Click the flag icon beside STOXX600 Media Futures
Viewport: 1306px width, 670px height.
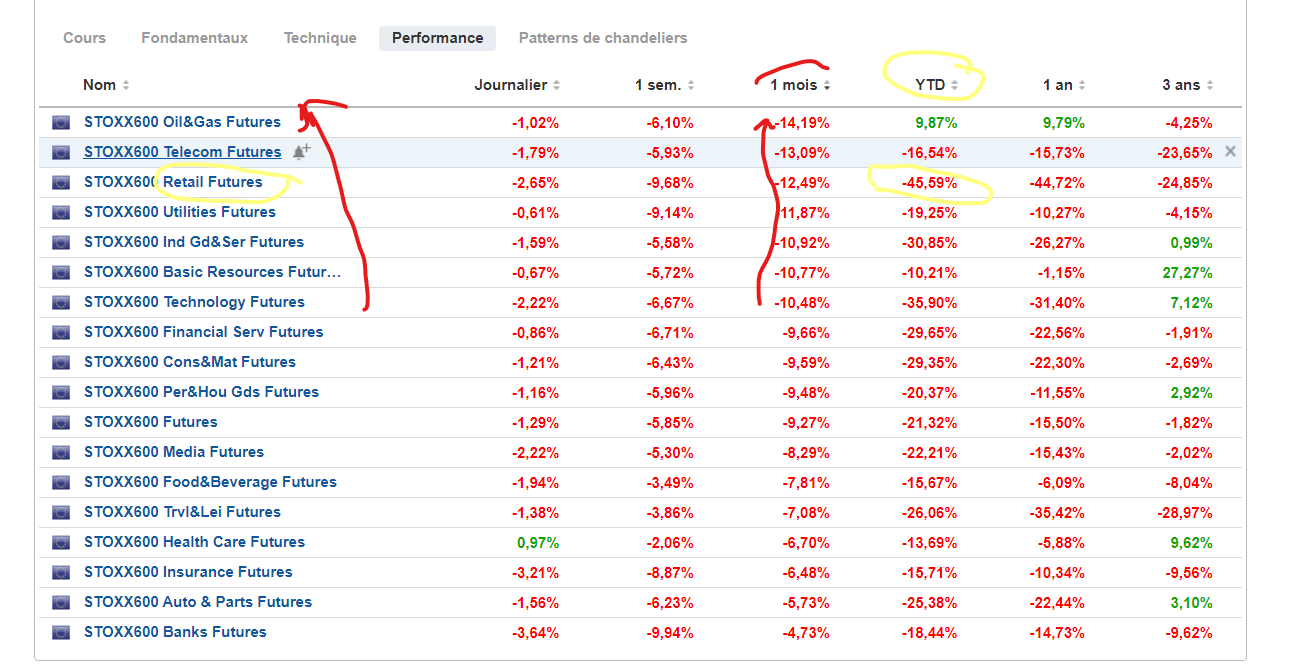pos(61,453)
